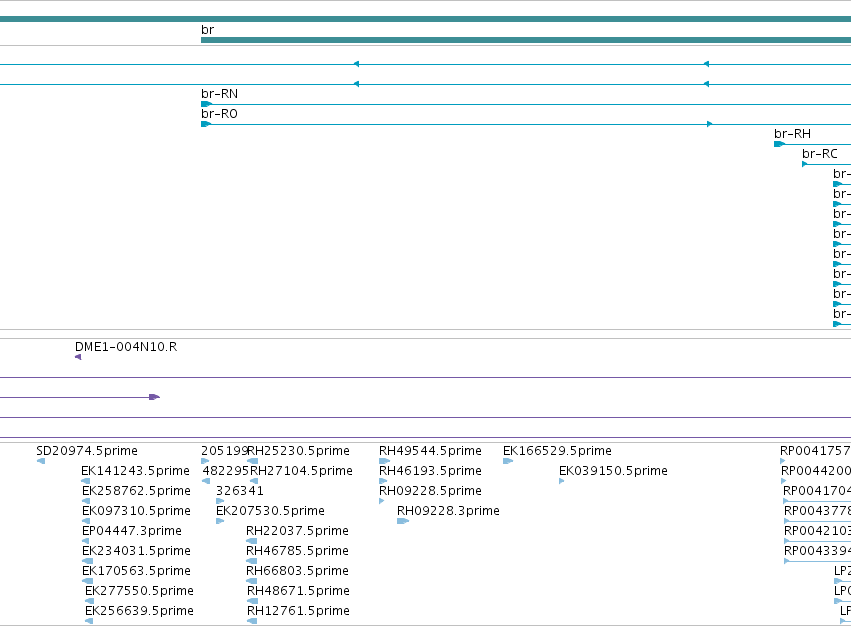
Task: Select RH49544.5prime EST label
Action: (x=430, y=451)
